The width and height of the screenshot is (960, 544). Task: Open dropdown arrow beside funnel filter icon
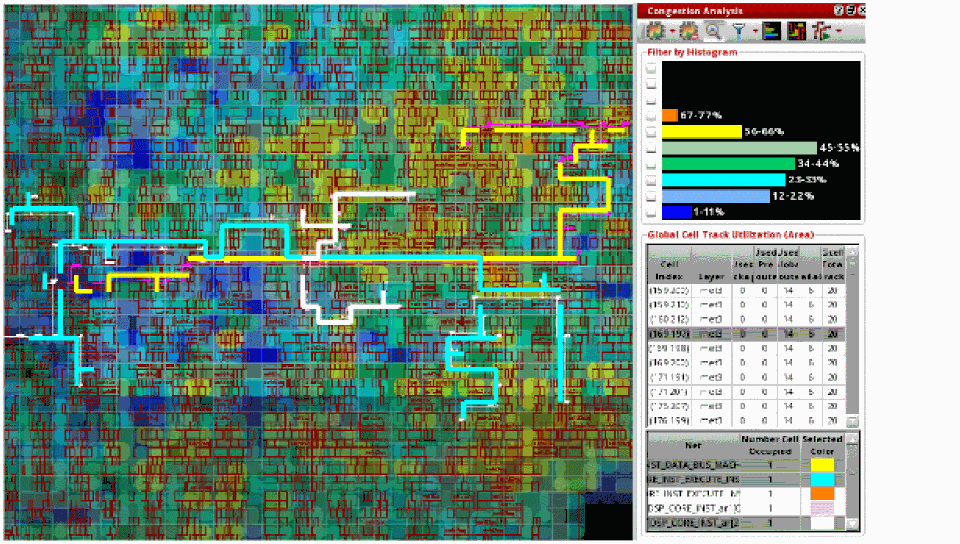[755, 31]
